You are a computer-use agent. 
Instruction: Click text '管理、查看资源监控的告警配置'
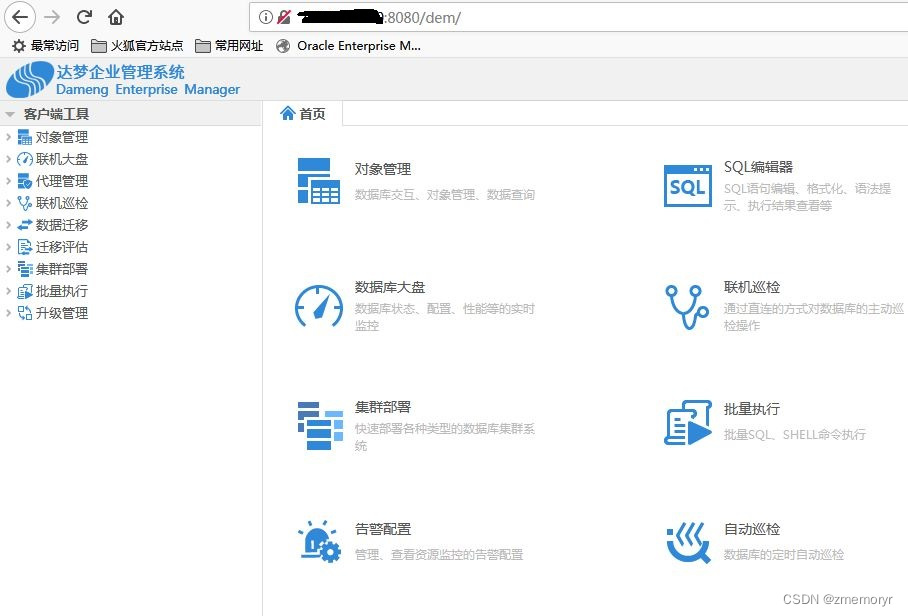click(439, 555)
